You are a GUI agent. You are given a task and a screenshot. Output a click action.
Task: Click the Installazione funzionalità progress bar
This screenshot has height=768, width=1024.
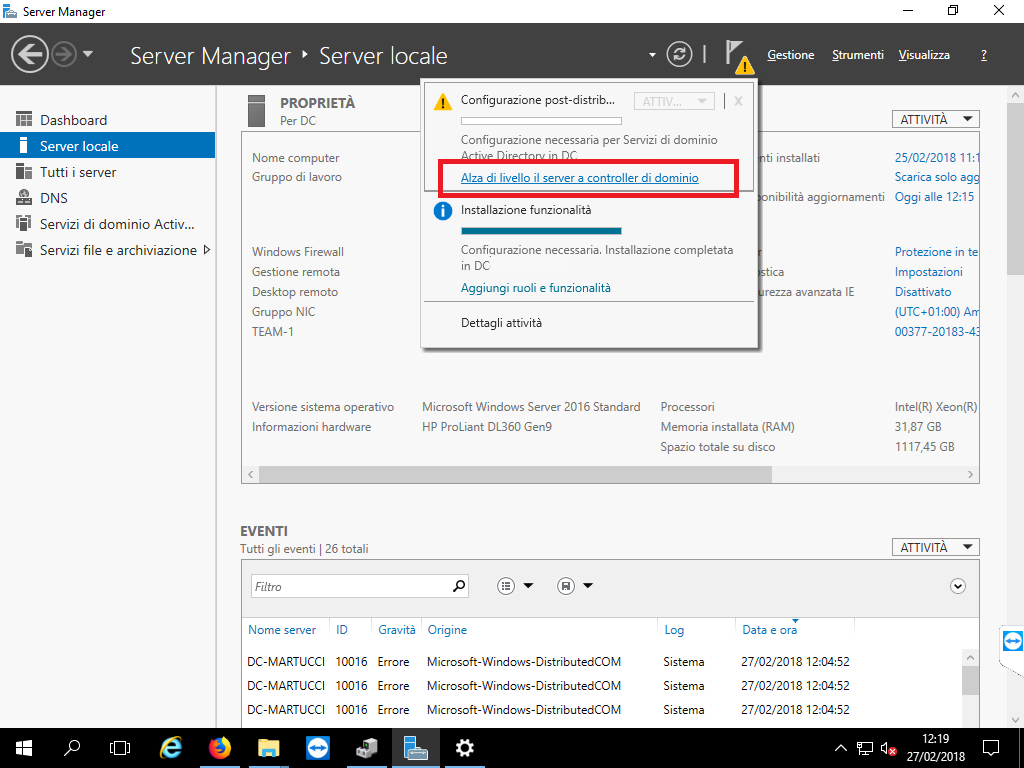[x=541, y=231]
